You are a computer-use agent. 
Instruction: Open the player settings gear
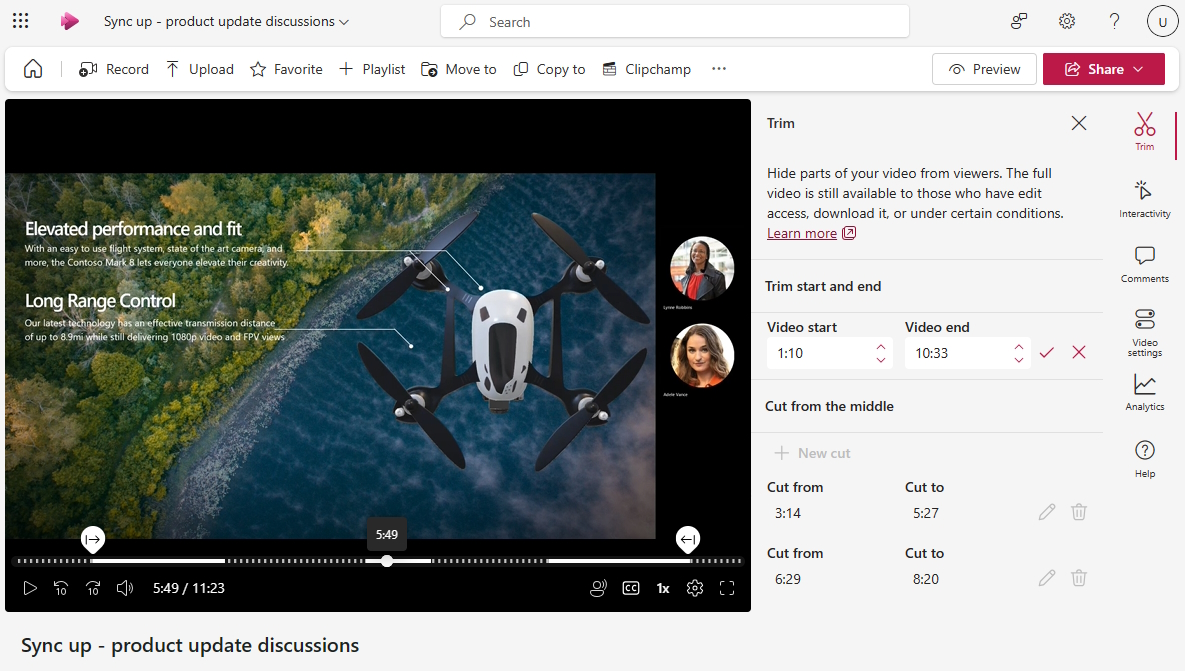click(695, 588)
